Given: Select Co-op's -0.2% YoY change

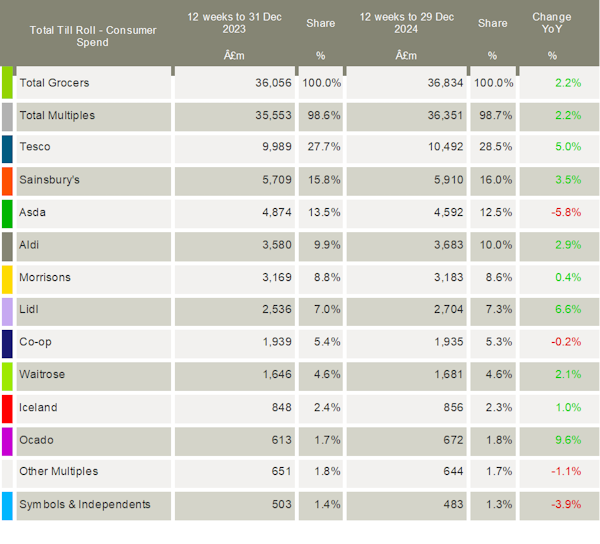Looking at the screenshot, I should click(566, 342).
